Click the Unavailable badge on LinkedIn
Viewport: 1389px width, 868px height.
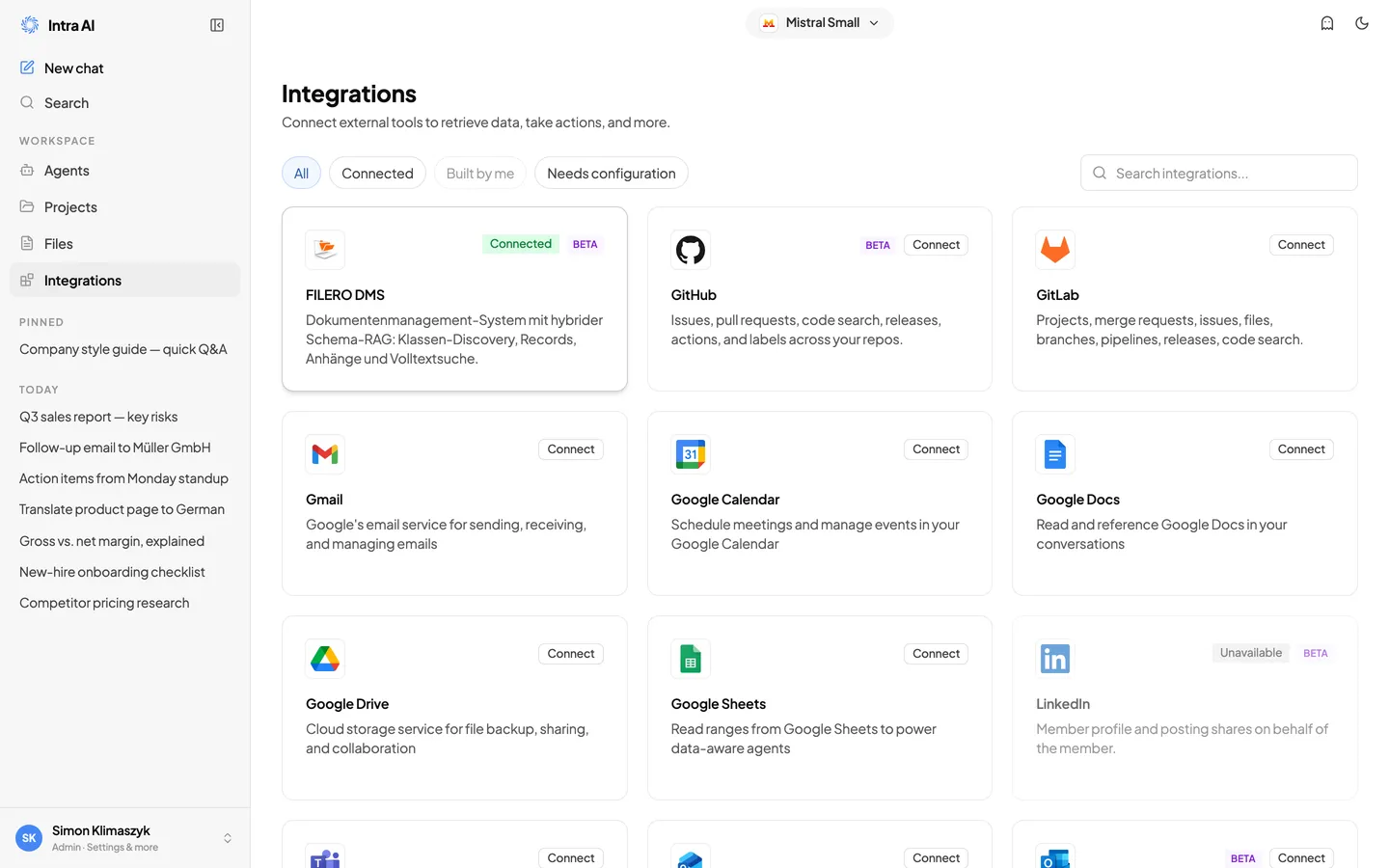click(1251, 653)
